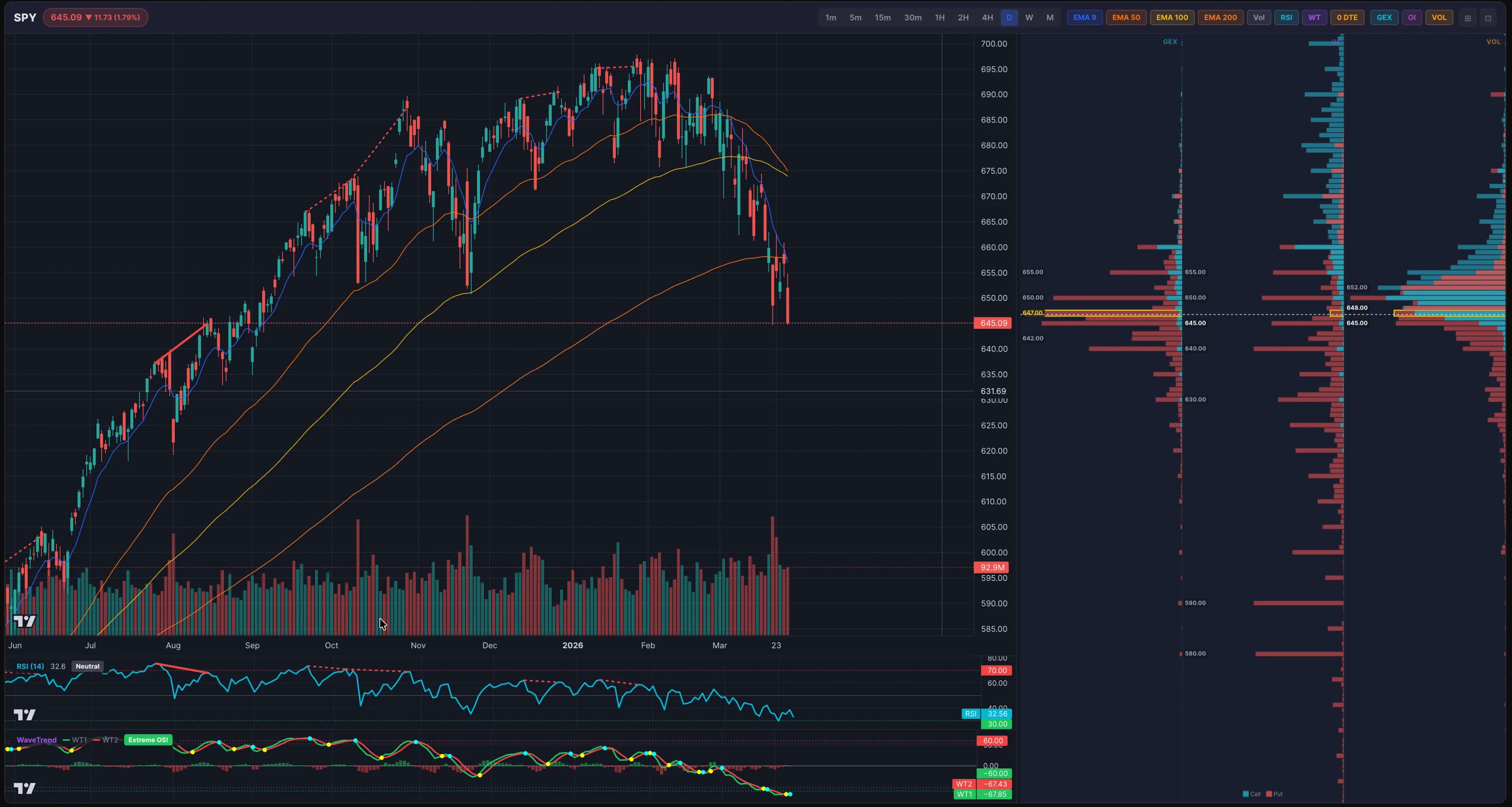The image size is (1512, 807).
Task: Toggle the 0 DTE filter
Action: click(1347, 18)
